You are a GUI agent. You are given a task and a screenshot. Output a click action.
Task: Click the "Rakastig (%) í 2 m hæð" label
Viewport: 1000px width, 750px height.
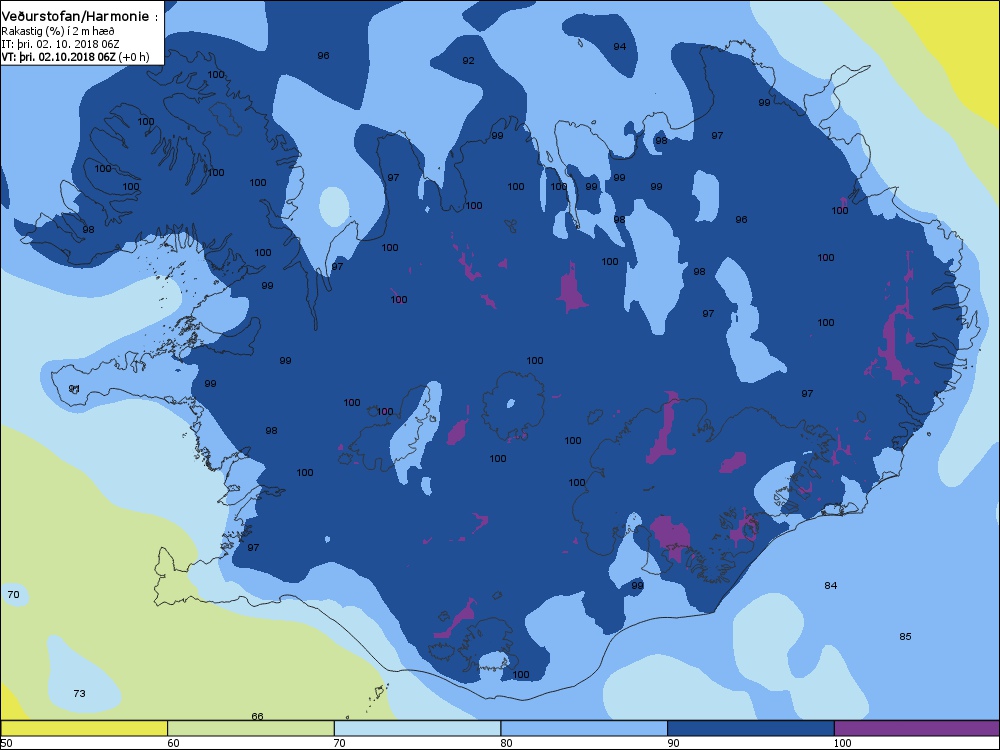pos(58,31)
